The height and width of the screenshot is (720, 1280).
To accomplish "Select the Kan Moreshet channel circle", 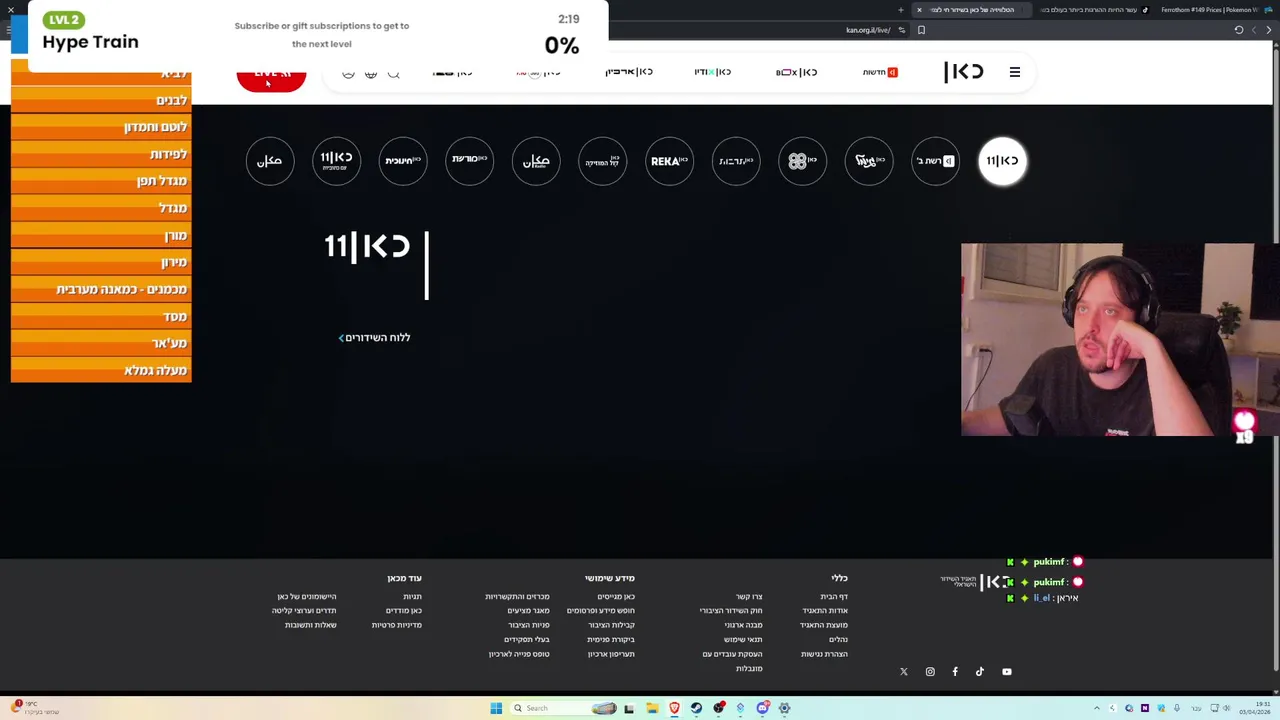I will pyautogui.click(x=469, y=161).
